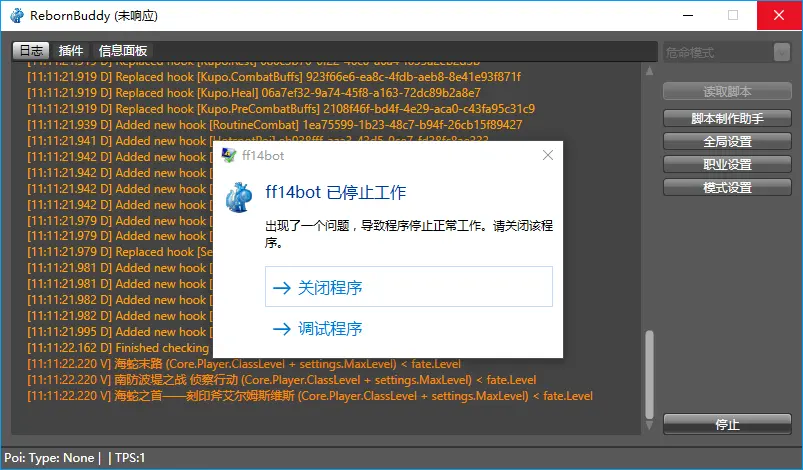The image size is (803, 470).
Task: Click the Kupo.CombatBuffs log line
Action: [274, 77]
